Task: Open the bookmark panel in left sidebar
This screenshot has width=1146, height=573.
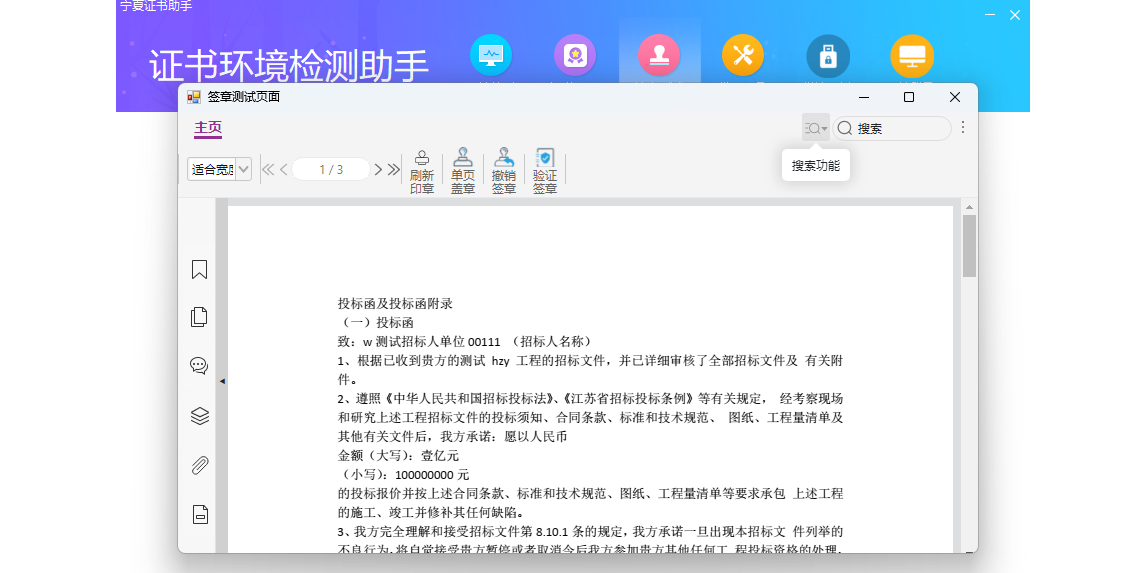Action: point(199,270)
